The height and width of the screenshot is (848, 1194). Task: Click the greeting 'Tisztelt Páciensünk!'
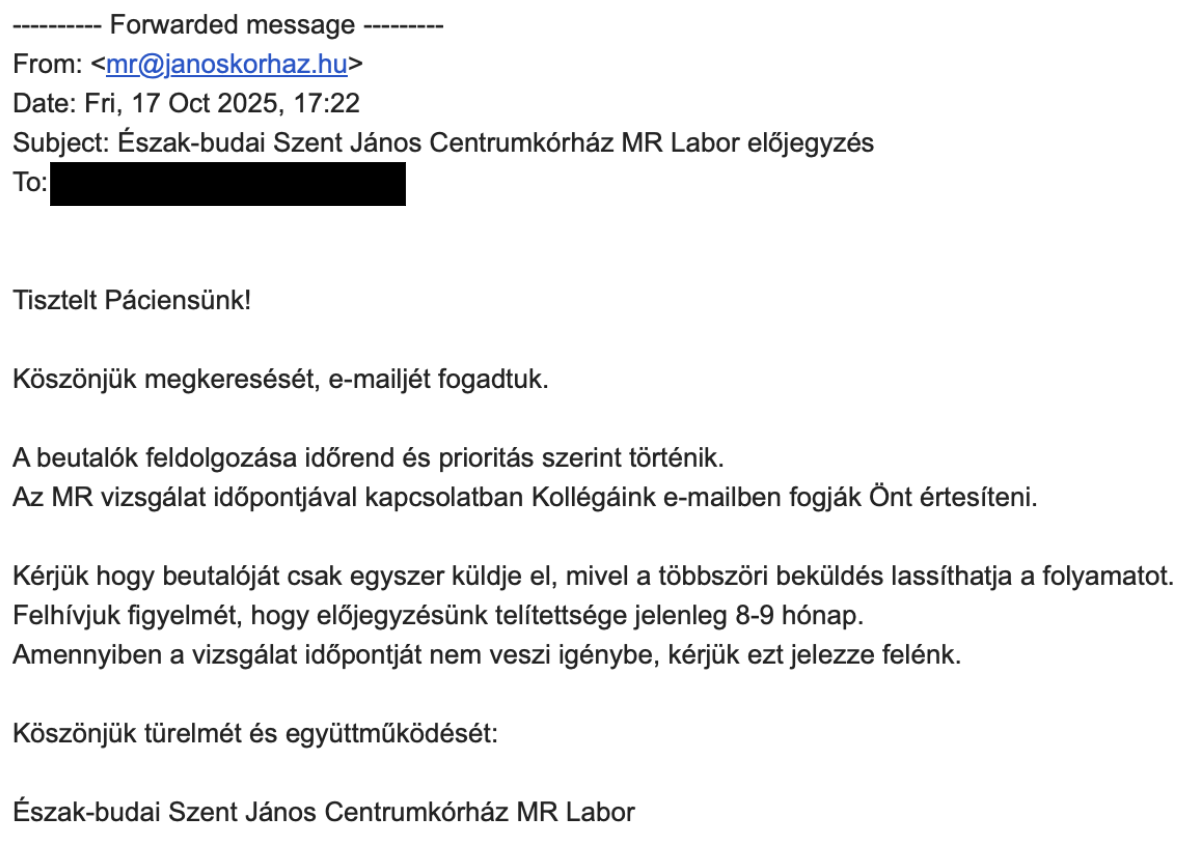(x=132, y=301)
